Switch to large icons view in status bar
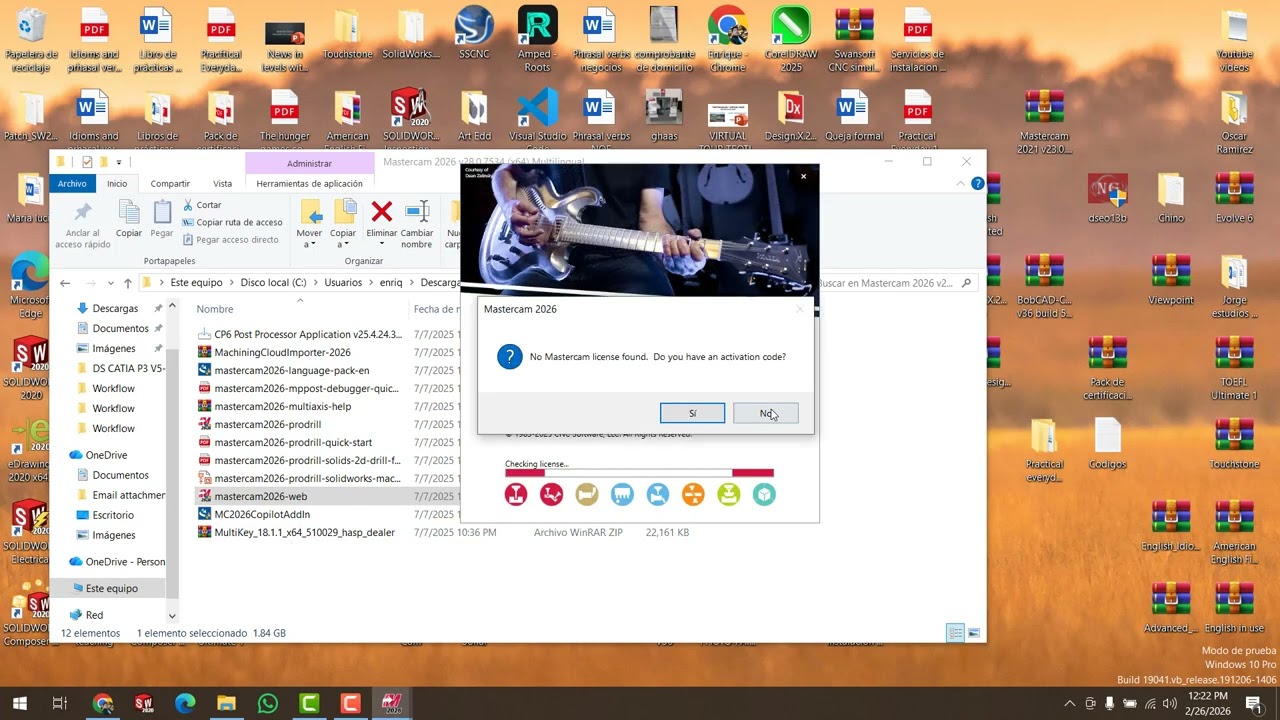 pos(973,633)
